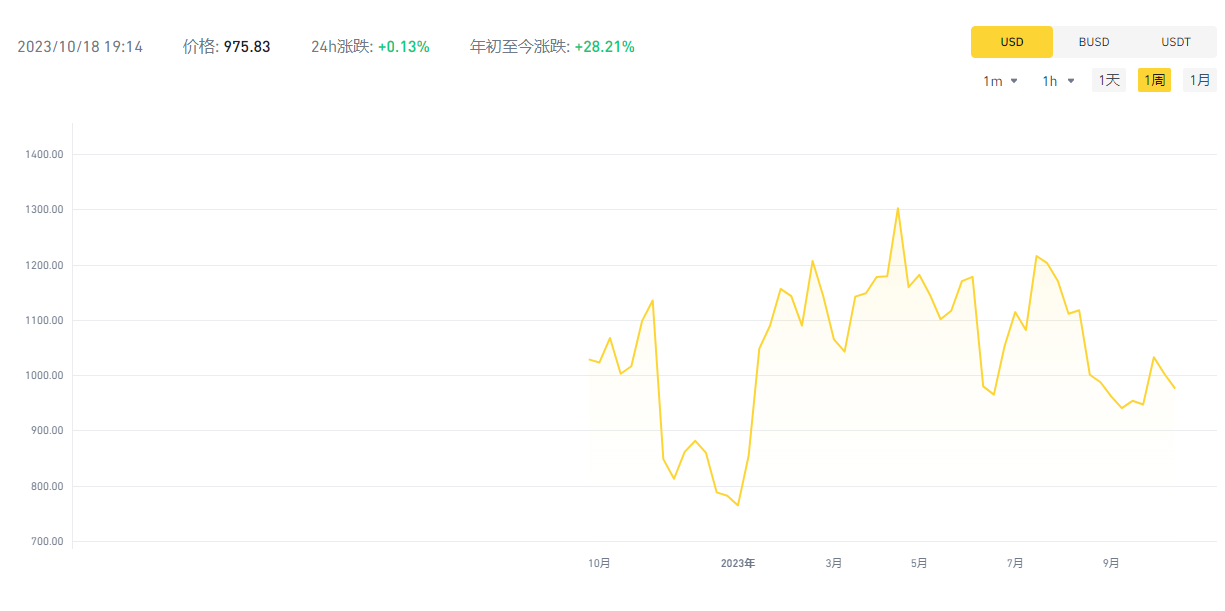Click the 1400.00 y-axis label
Image resolution: width=1225 pixels, height=611 pixels.
click(45, 155)
